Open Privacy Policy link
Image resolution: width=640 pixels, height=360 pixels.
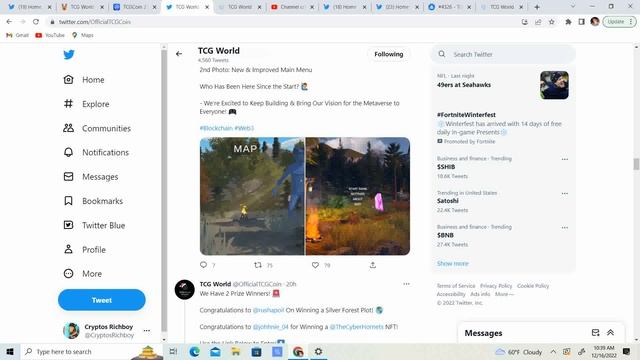coord(496,286)
